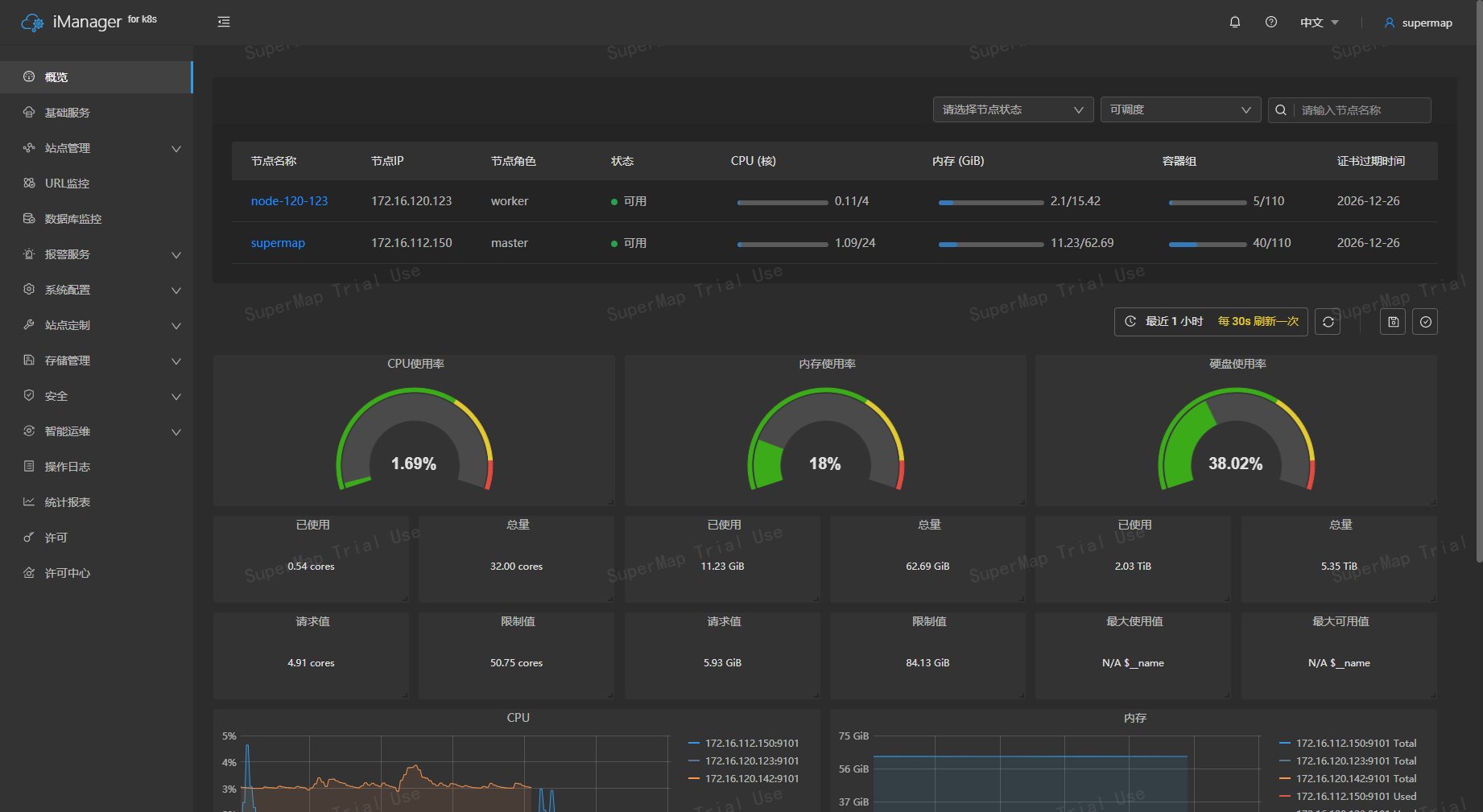Viewport: 1483px width, 812px height.
Task: Expand the 安全 submenu
Action: (x=96, y=396)
